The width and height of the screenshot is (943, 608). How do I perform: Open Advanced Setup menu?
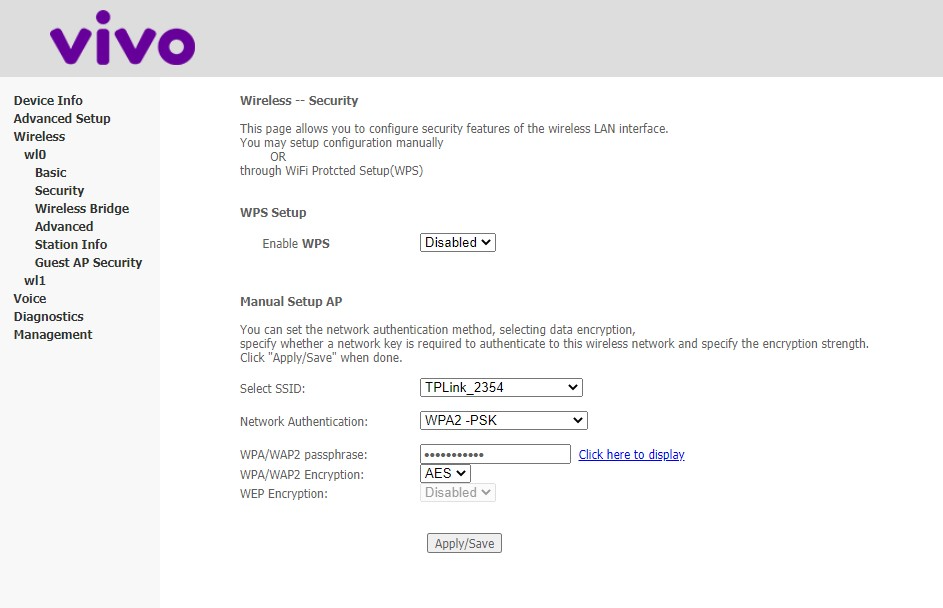[62, 118]
